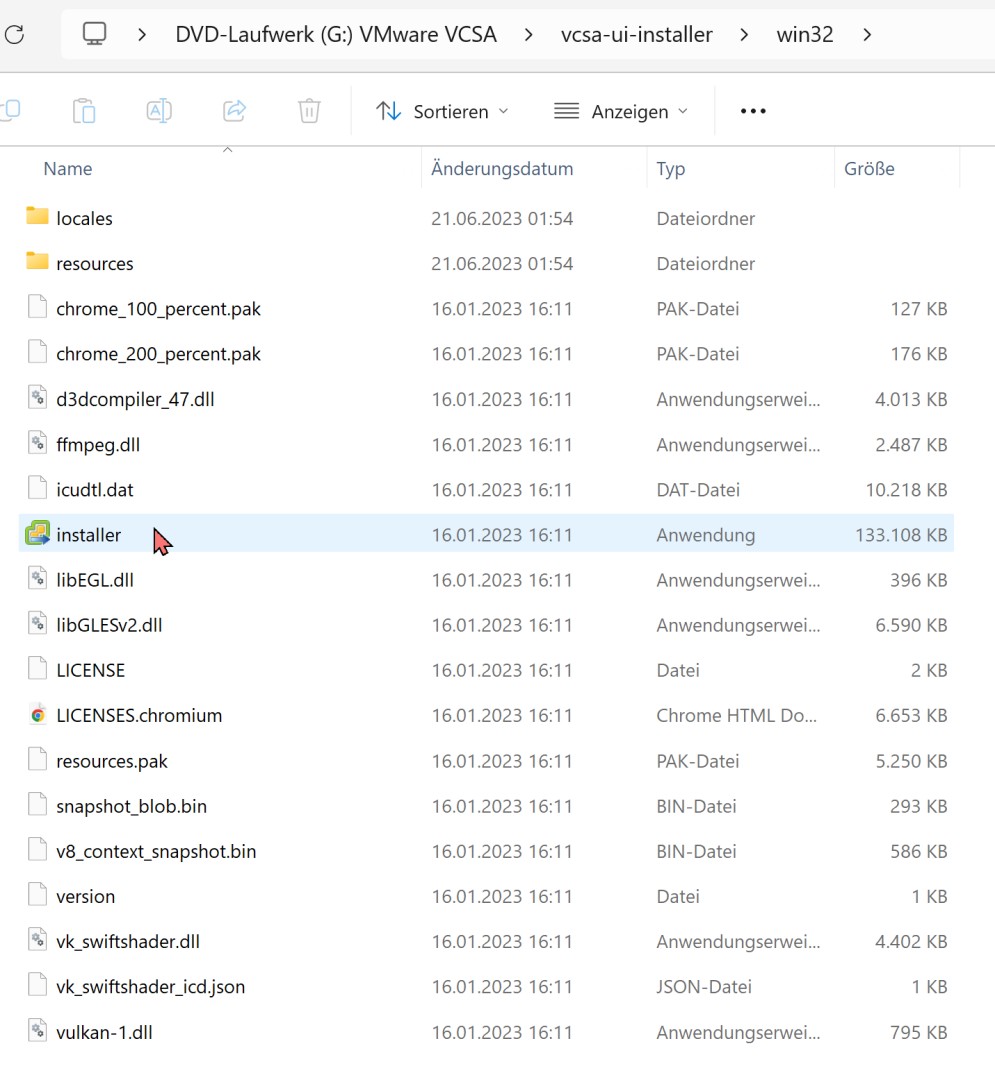Viewport: 995px width, 1080px height.
Task: Select the file v8_context_snapshot.bin
Action: tap(156, 851)
